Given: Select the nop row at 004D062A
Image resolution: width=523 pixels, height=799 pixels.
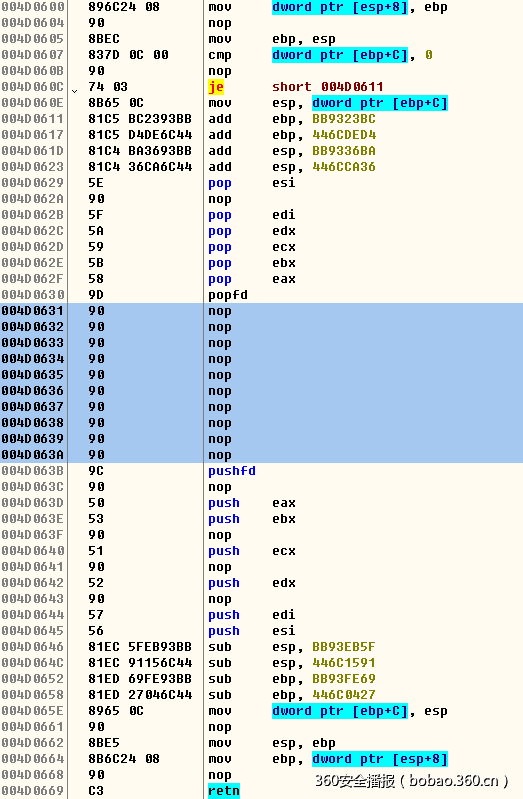Looking at the screenshot, I should pos(262,199).
